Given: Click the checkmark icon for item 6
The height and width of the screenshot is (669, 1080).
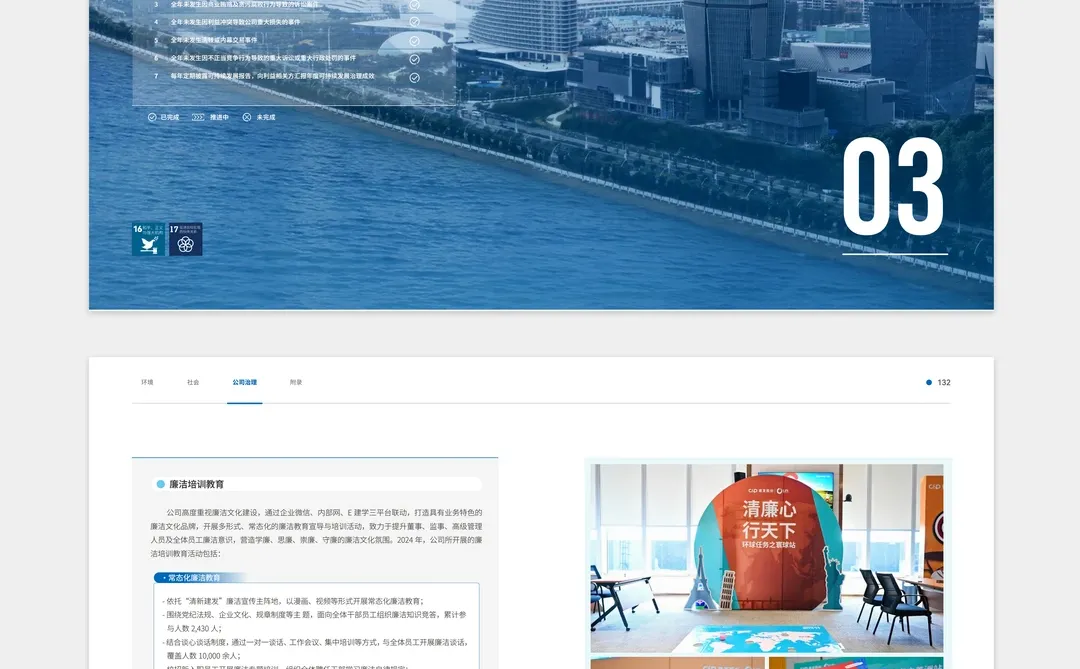Looking at the screenshot, I should click(x=414, y=58).
